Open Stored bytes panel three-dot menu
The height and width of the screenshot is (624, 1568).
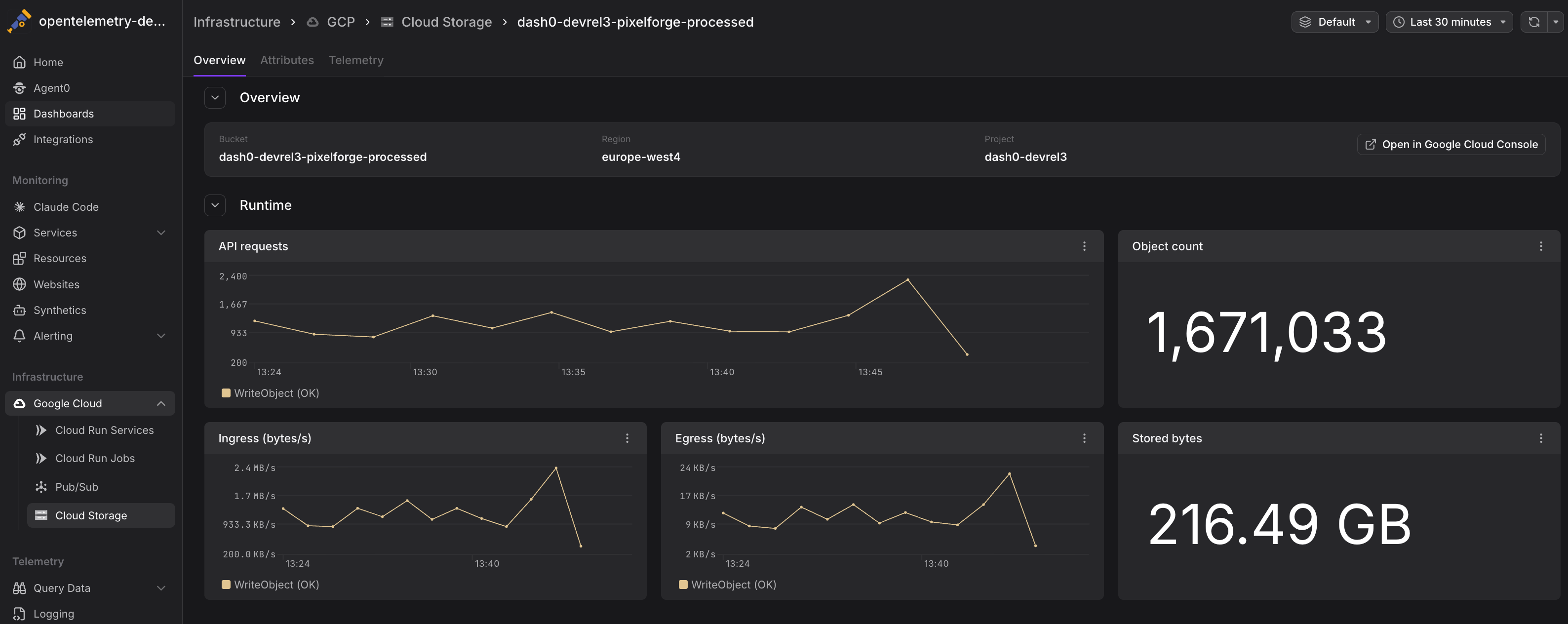click(1541, 438)
